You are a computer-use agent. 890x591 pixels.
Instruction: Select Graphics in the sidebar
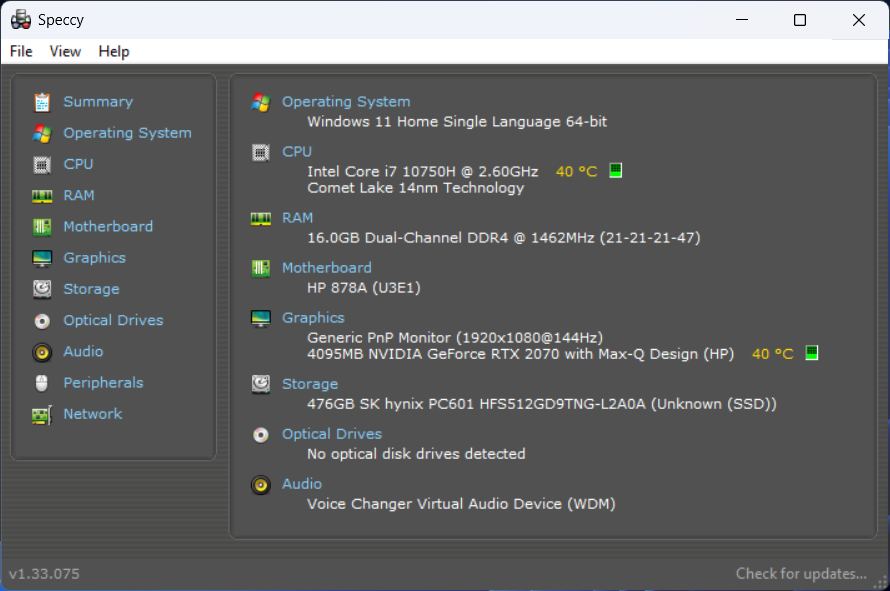pyautogui.click(x=95, y=258)
